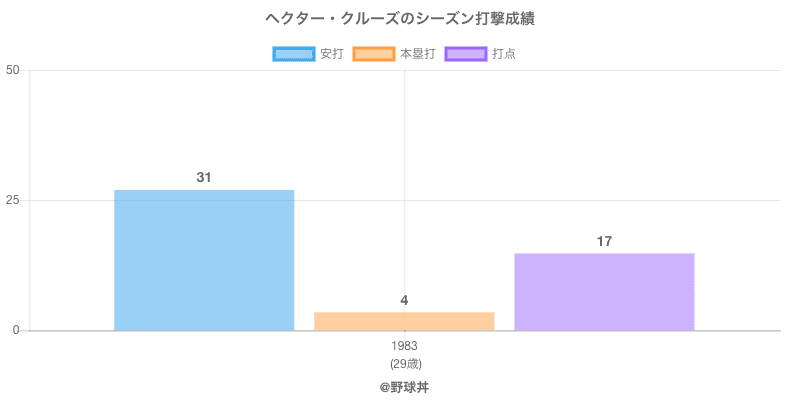Viewport: 800px width, 400px height.
Task: Click the (29歳) age label
Action: (404, 363)
